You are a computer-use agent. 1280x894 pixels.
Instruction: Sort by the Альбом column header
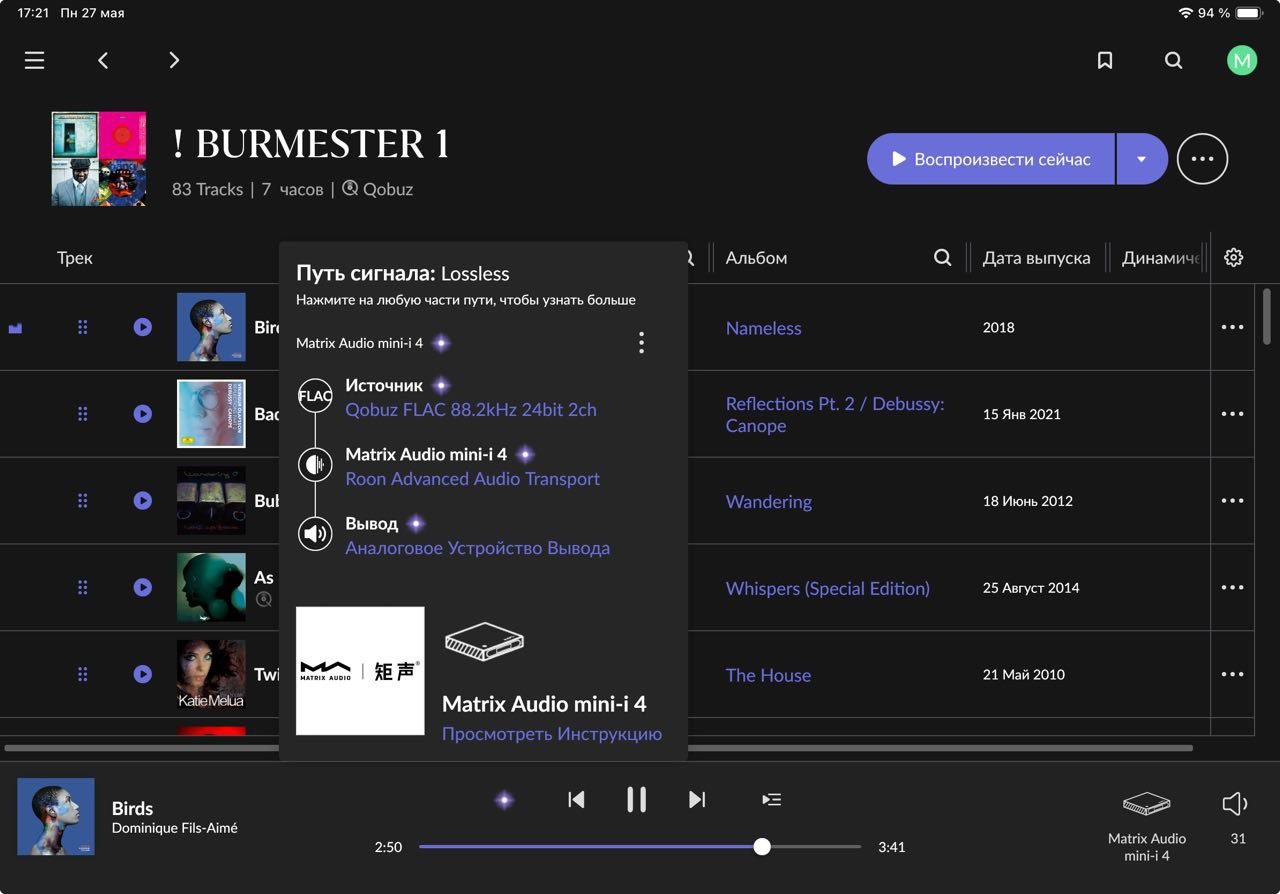click(757, 258)
